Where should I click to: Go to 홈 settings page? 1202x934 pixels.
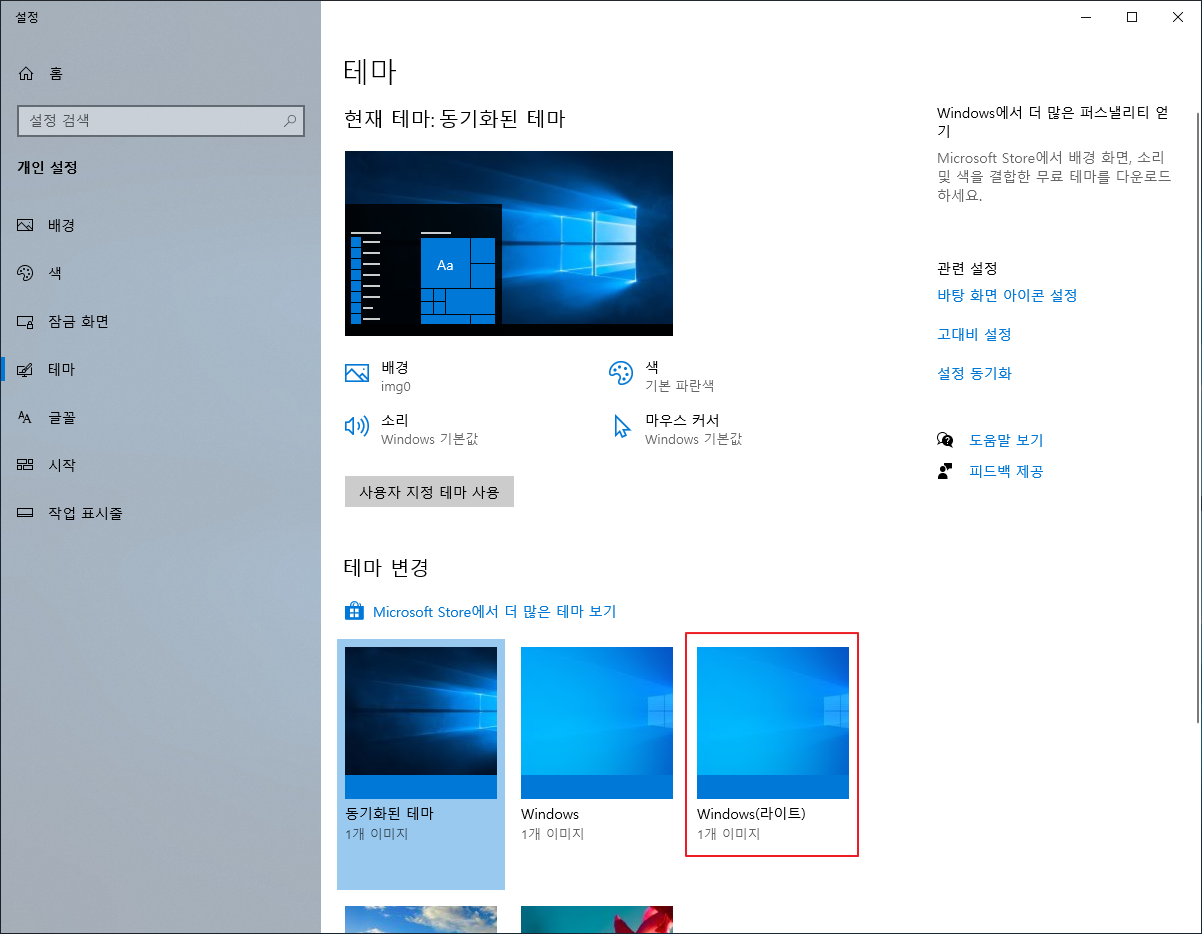[160, 73]
